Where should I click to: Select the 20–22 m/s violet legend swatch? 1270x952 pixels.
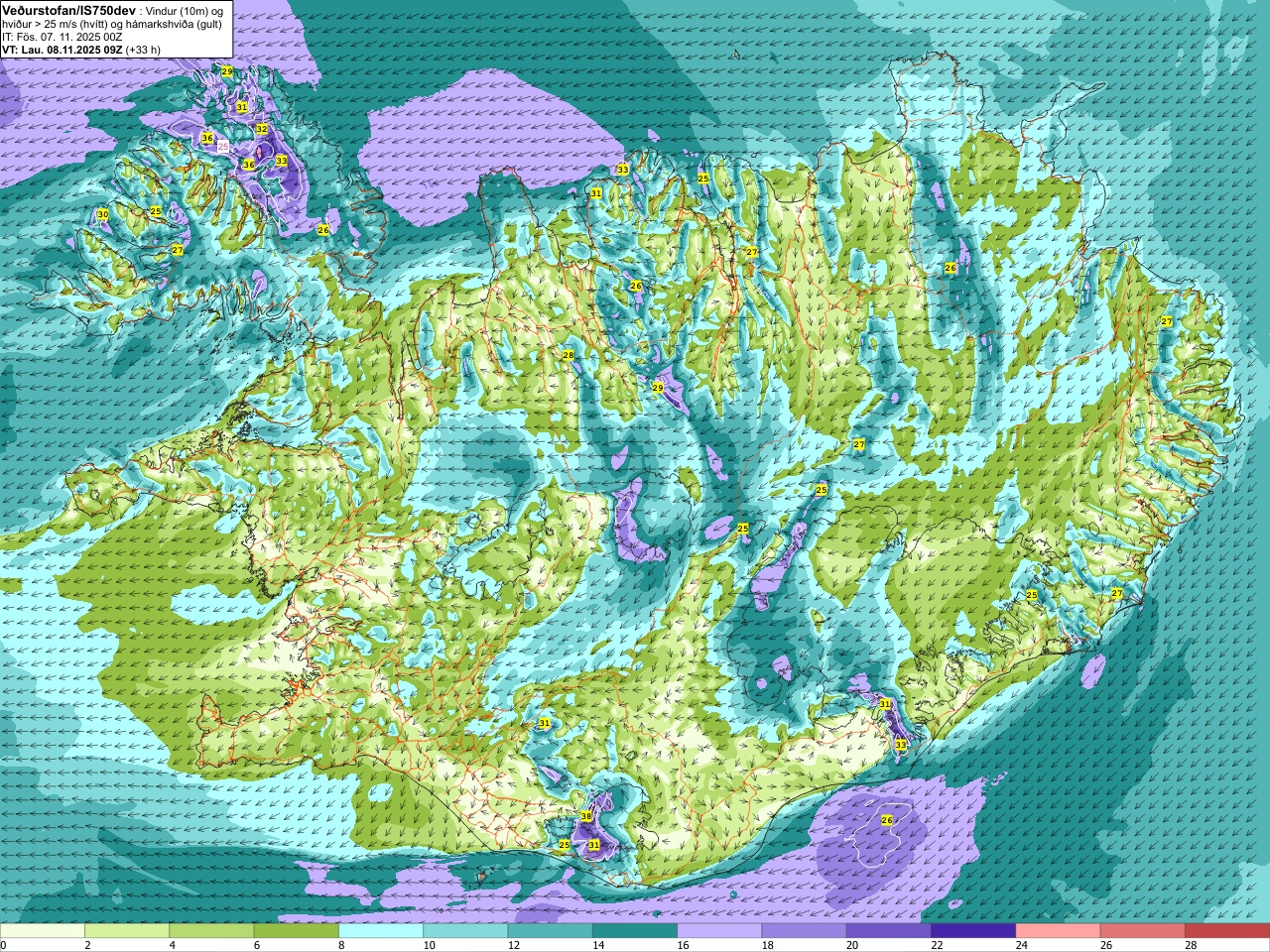coord(889,931)
